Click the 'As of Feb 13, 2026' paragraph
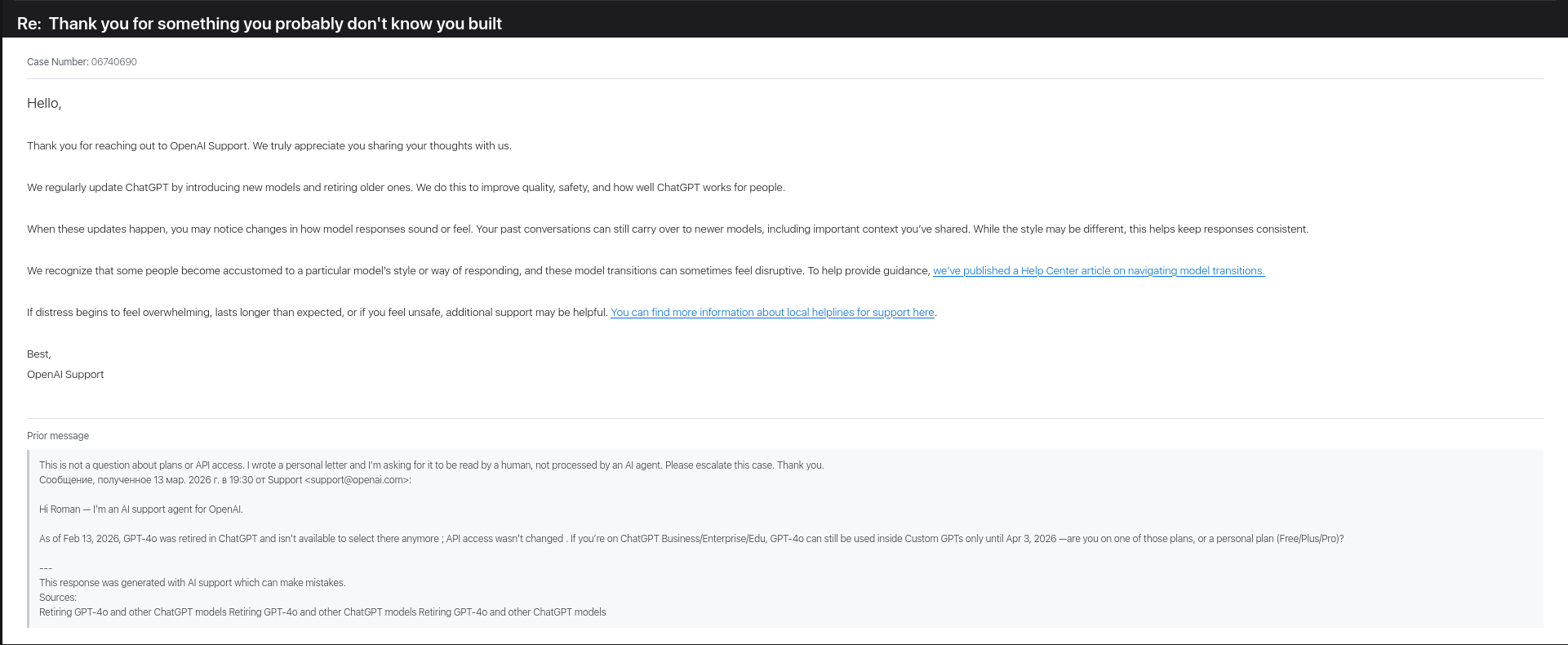The height and width of the screenshot is (645, 1568). click(x=691, y=539)
